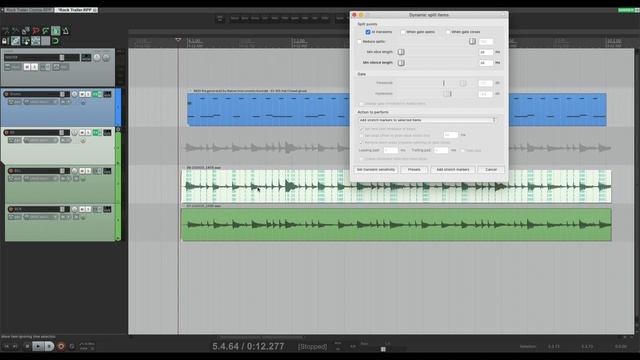
Task: Click the 5.4.64 / 0:12.277 time display
Action: pyautogui.click(x=248, y=346)
